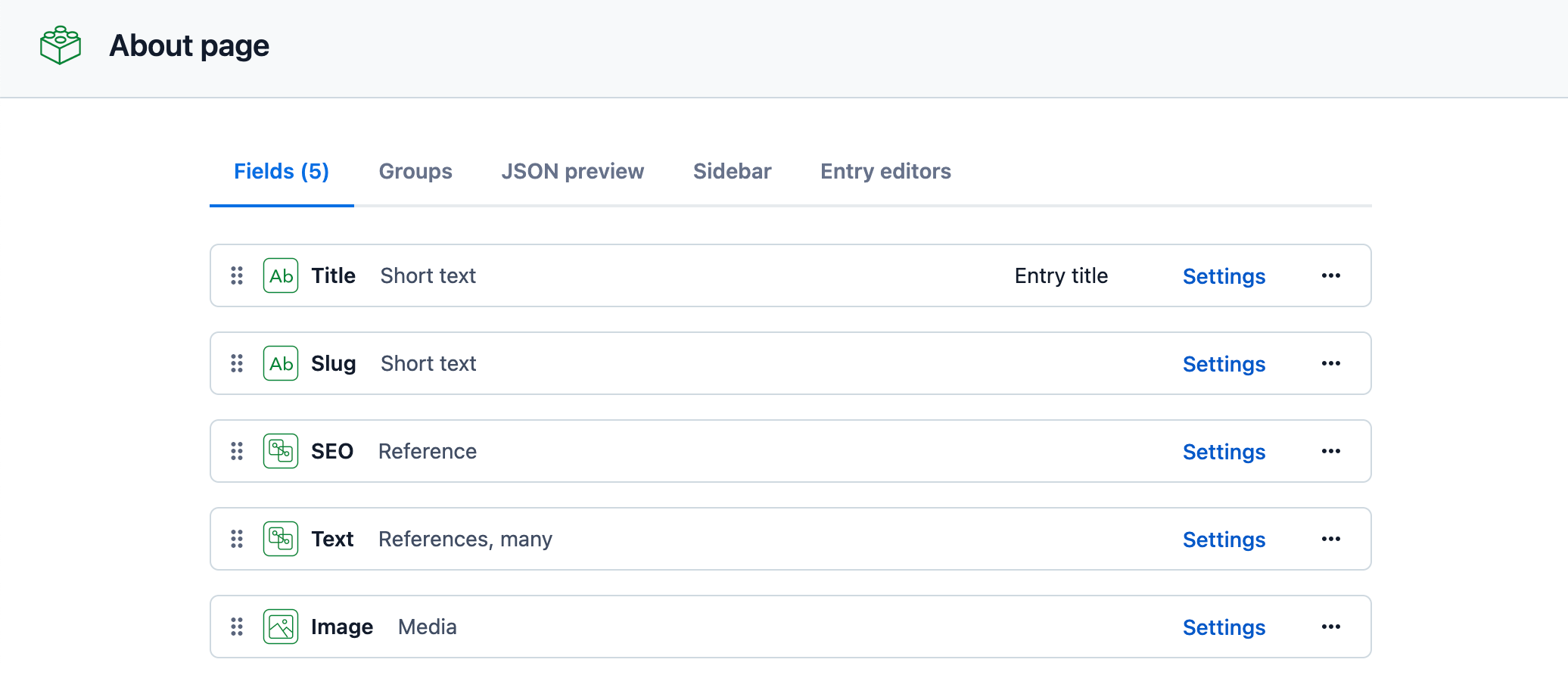The image size is (1568, 675).
Task: Open the Text field ellipsis menu
Action: point(1331,539)
